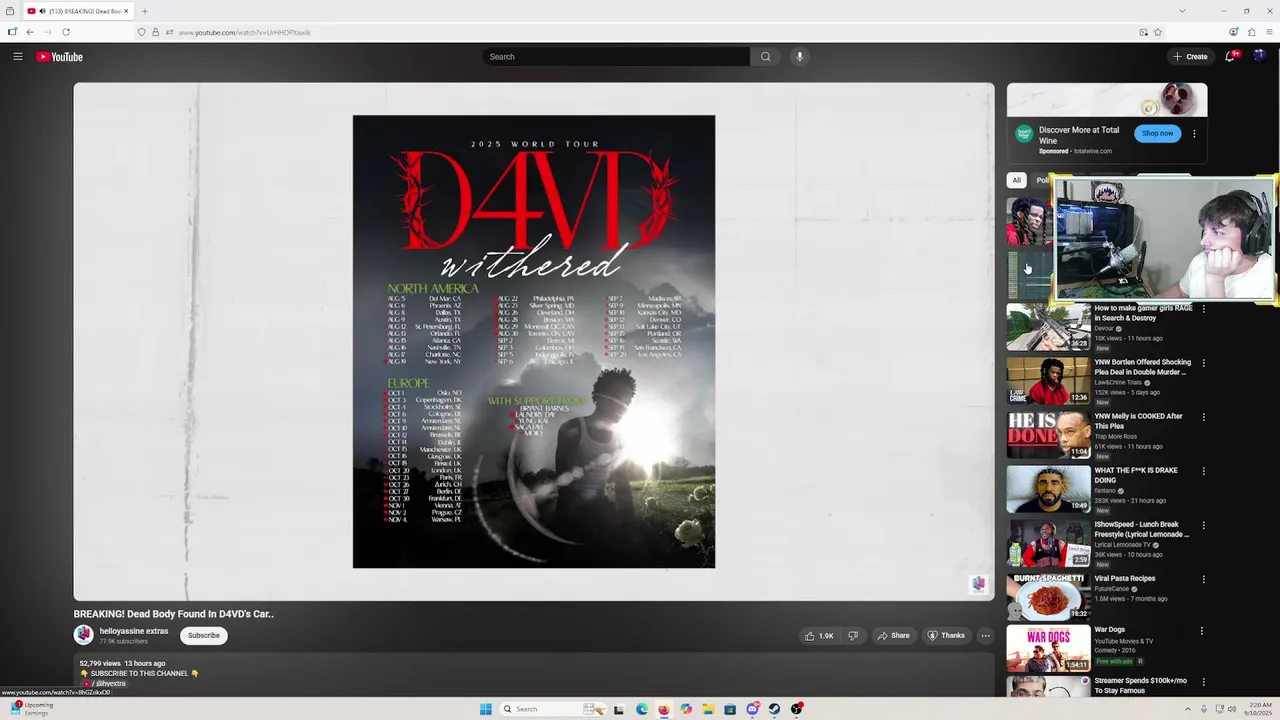Focus the YouTube search box
1280x720 pixels.
[616, 57]
